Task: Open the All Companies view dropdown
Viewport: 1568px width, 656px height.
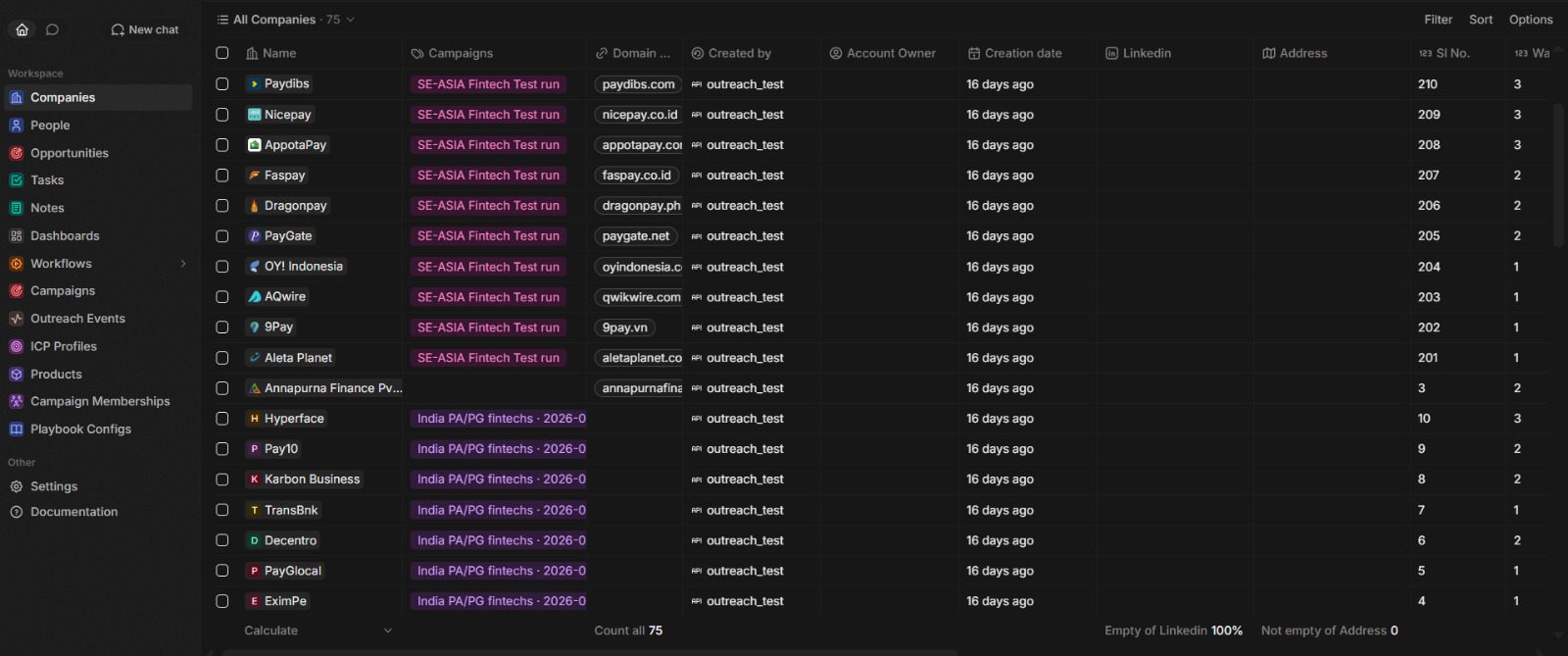Action: [286, 20]
